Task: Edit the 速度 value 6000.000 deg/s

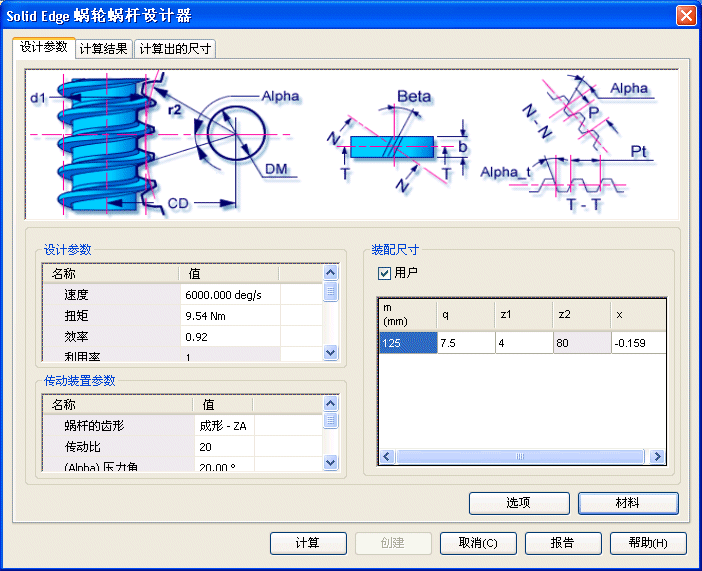Action: (x=230, y=295)
